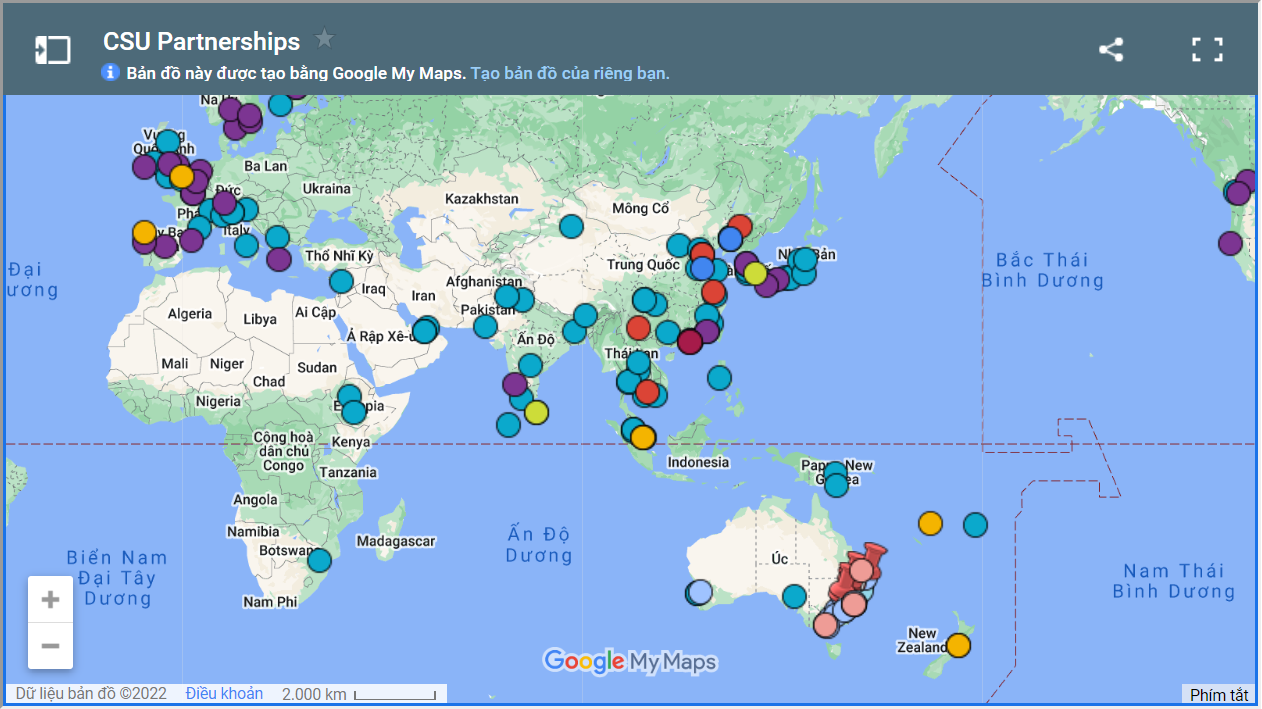Zoom out with the minus button
The width and height of the screenshot is (1262, 709).
(x=50, y=646)
